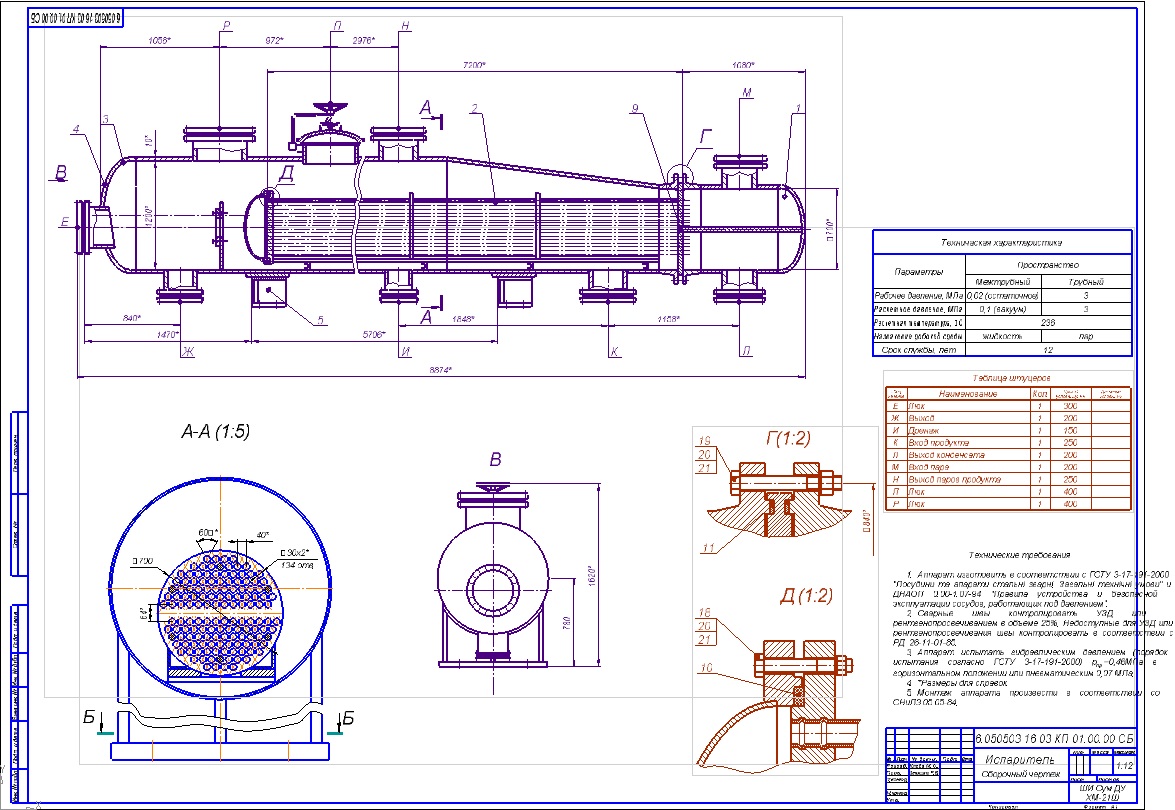Click the "Вход пара" nozzle table entry
Viewport: 1175px width, 810px height.
(x=928, y=467)
